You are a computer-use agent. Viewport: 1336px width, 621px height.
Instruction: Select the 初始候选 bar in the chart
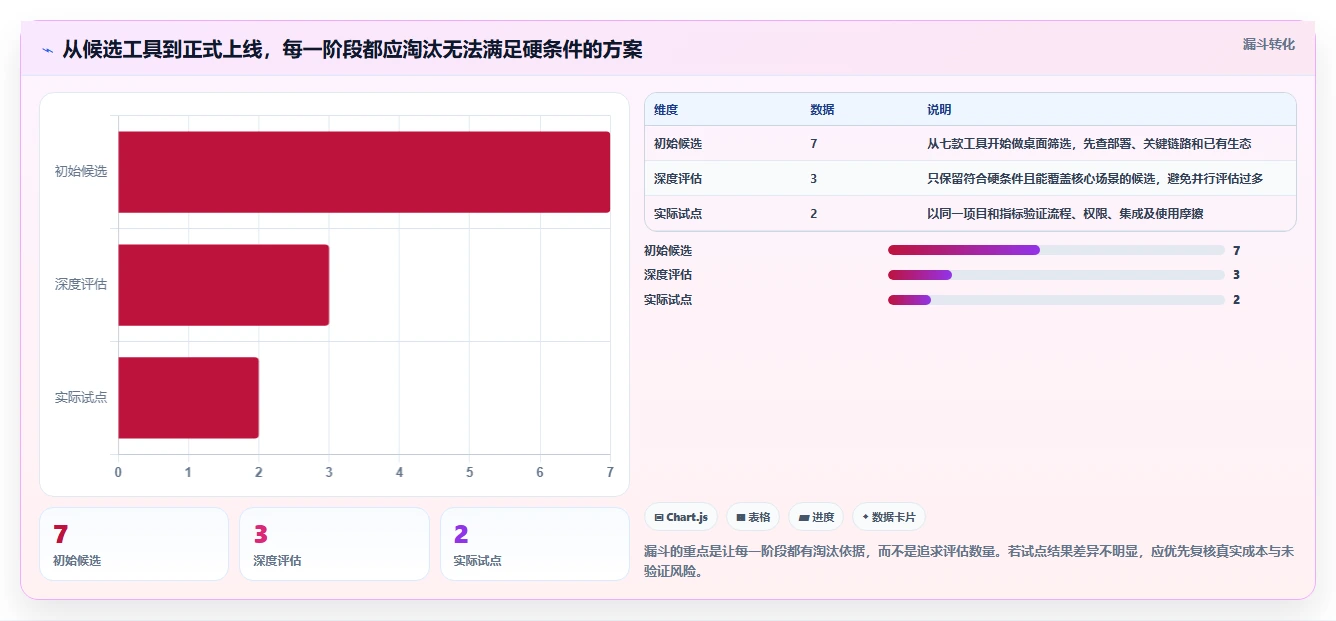(x=364, y=172)
